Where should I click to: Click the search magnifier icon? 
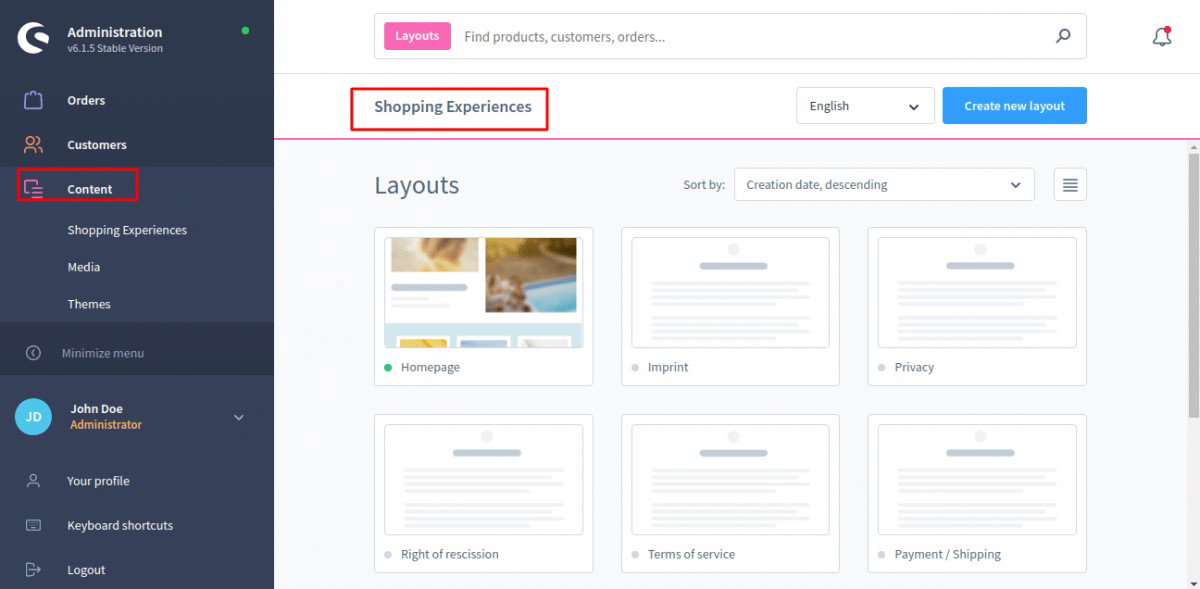[x=1063, y=36]
